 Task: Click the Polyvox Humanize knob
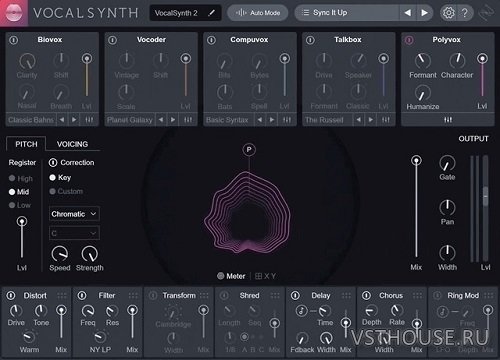pyautogui.click(x=422, y=93)
